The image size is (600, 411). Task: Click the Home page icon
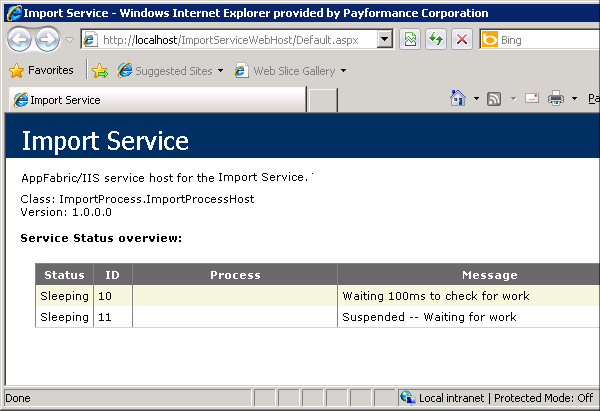[458, 98]
